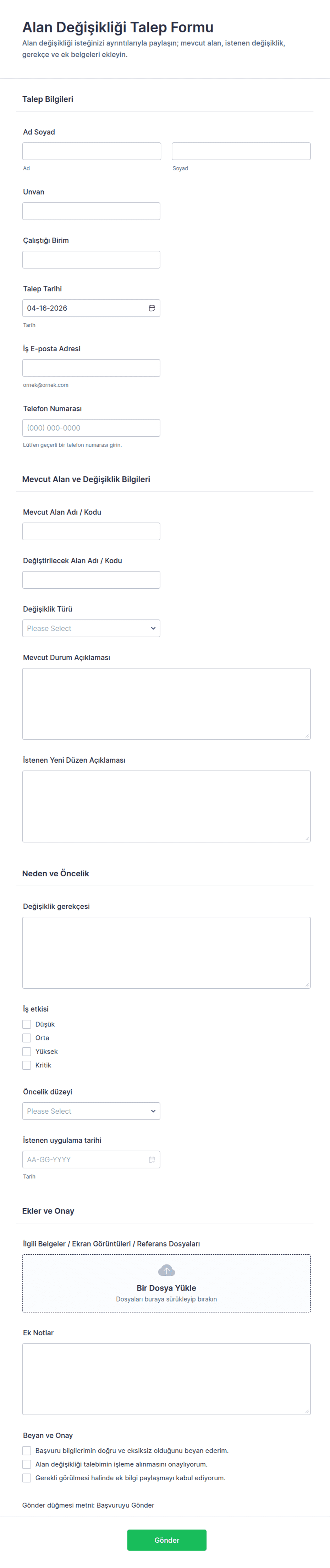Viewport: 330px width, 1568px height.
Task: Expand the Değişiklik Türü dropdown
Action: 91,628
